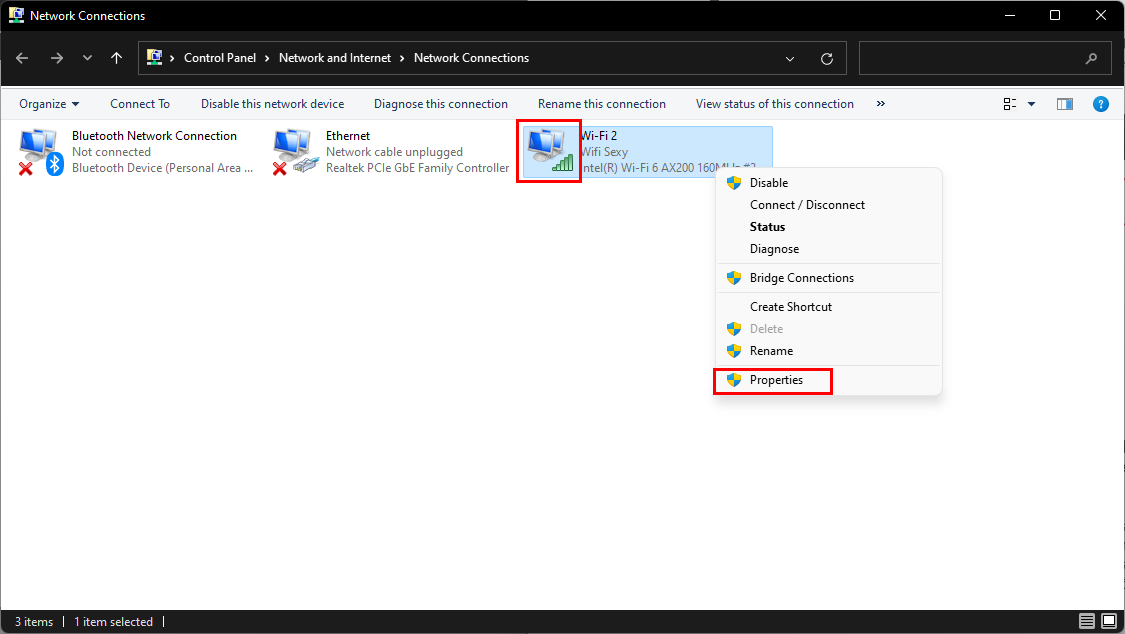Click 'Realtek PCIe GbE Family Controller' text
Viewport: 1125px width, 634px height.
pyautogui.click(x=418, y=168)
